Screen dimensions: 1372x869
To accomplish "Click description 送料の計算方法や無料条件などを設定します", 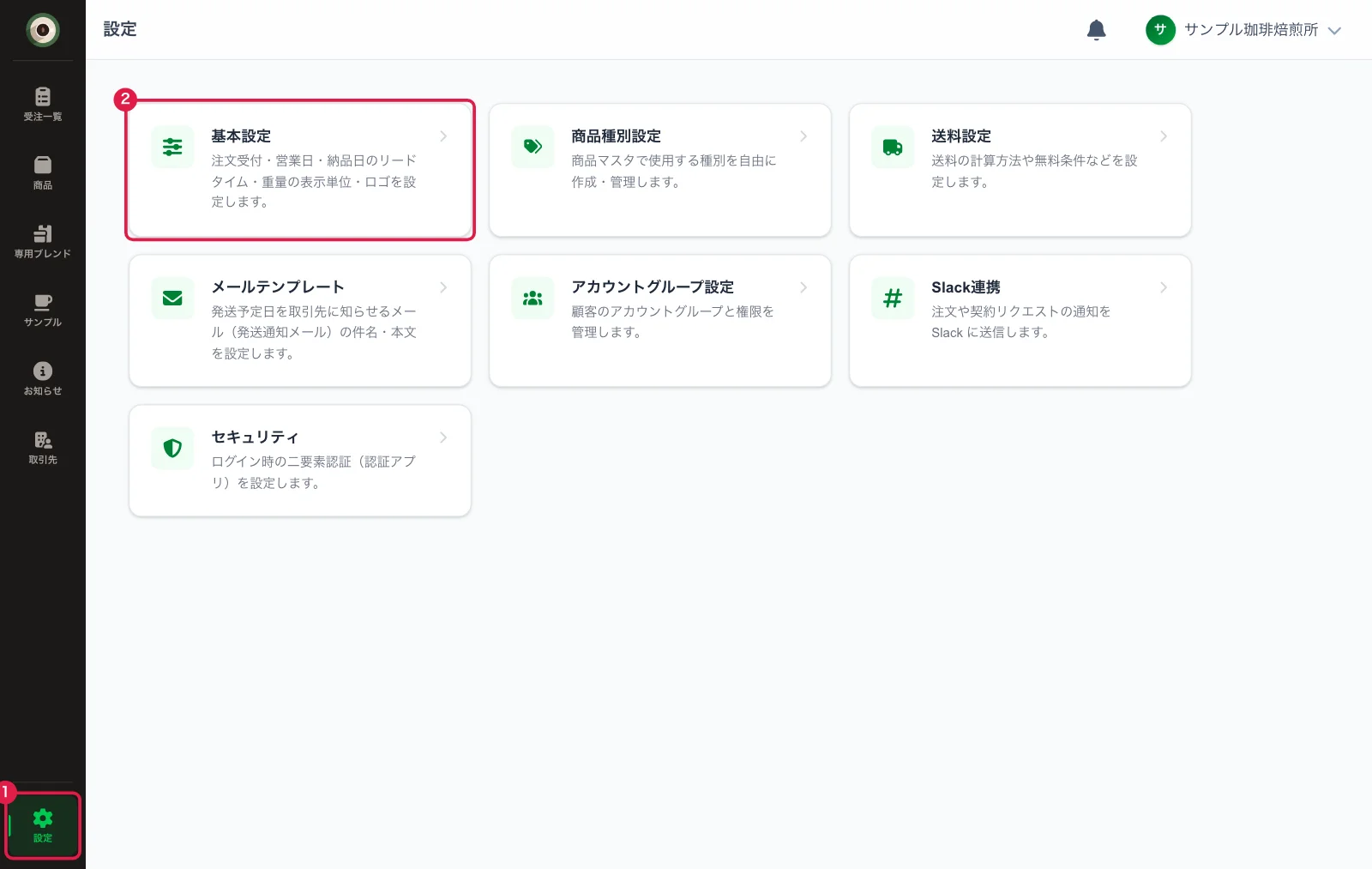I will 1034,171.
